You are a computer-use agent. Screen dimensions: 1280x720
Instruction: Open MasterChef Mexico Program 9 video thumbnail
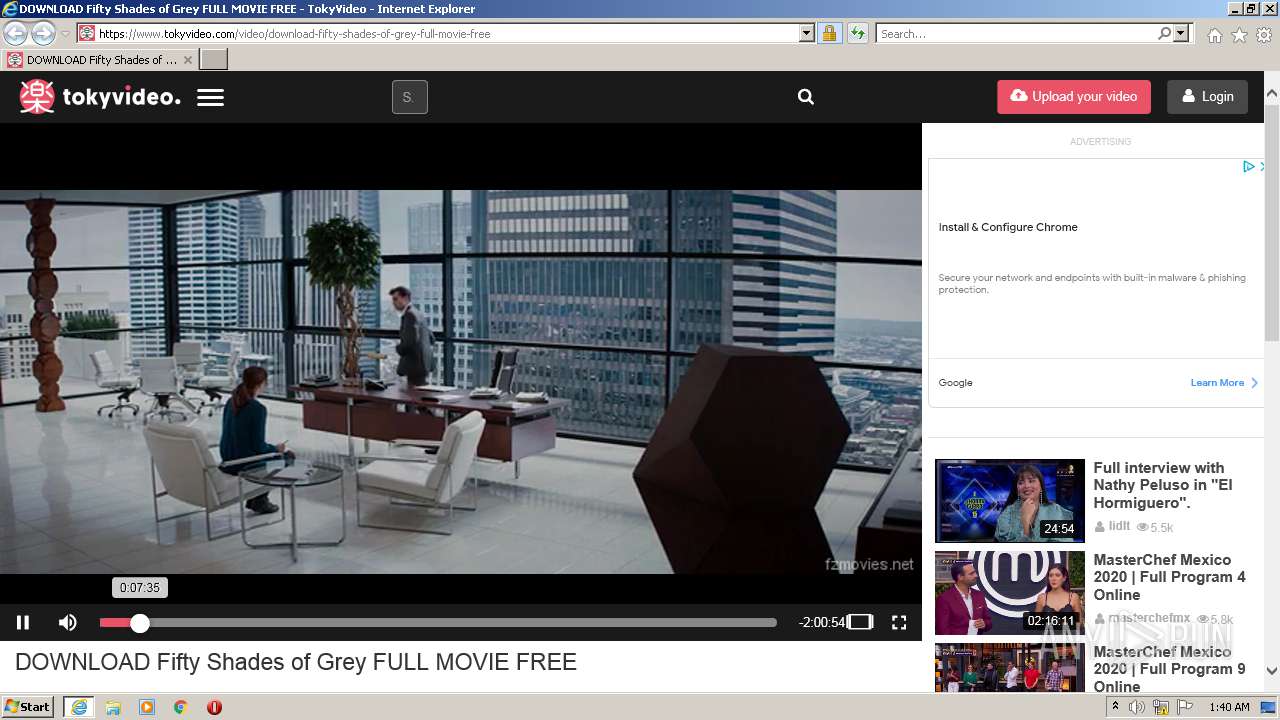1009,668
